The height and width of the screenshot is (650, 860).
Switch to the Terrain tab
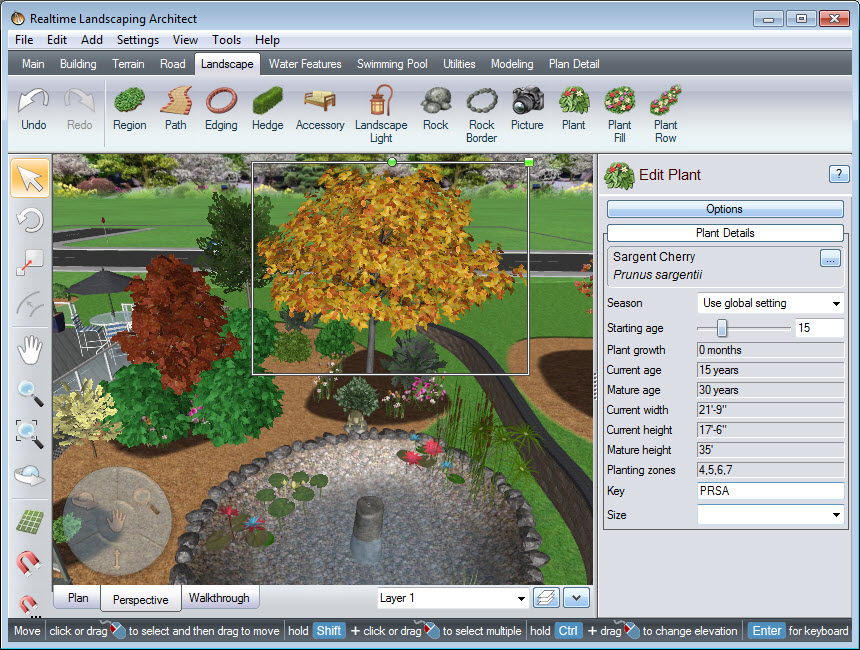128,64
